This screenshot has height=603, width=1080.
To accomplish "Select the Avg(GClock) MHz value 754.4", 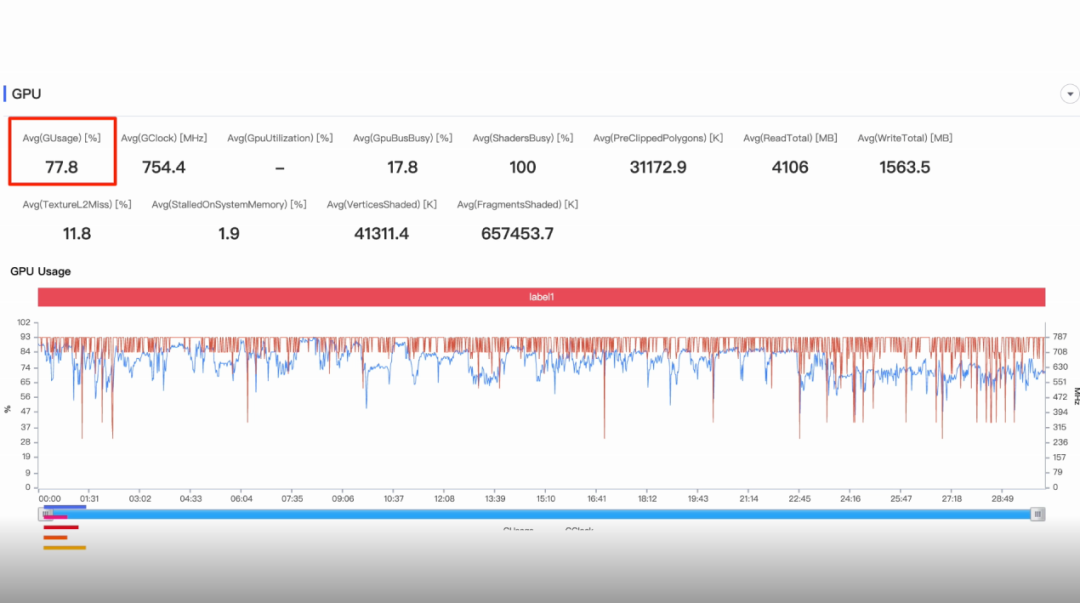I will pos(164,167).
